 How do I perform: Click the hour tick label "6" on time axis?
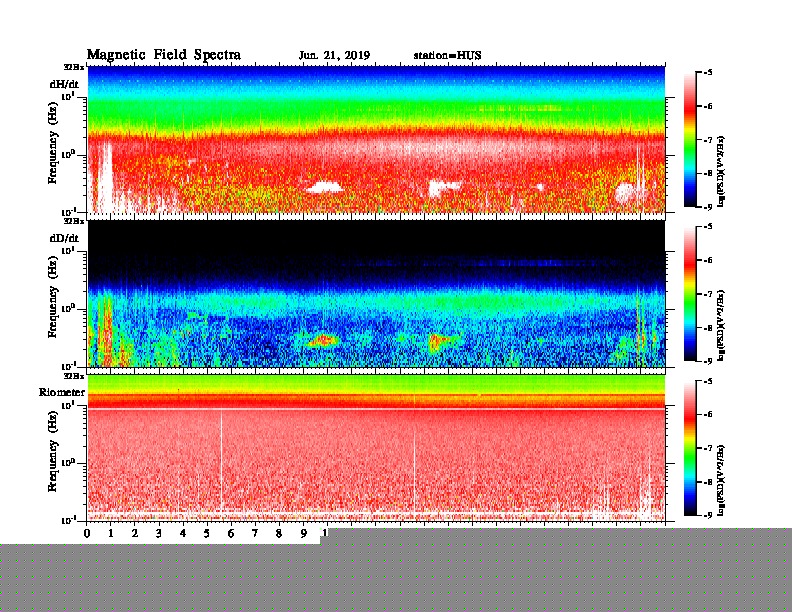(231, 533)
